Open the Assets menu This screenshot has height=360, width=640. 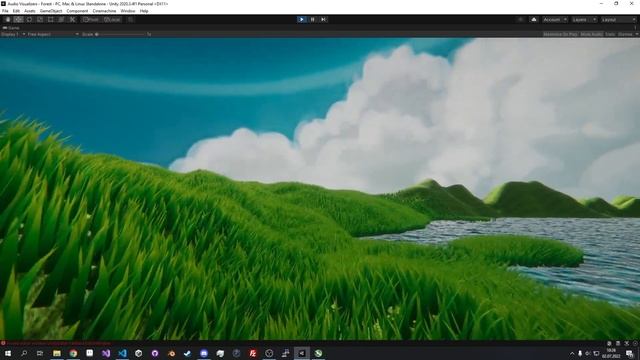pyautogui.click(x=30, y=11)
